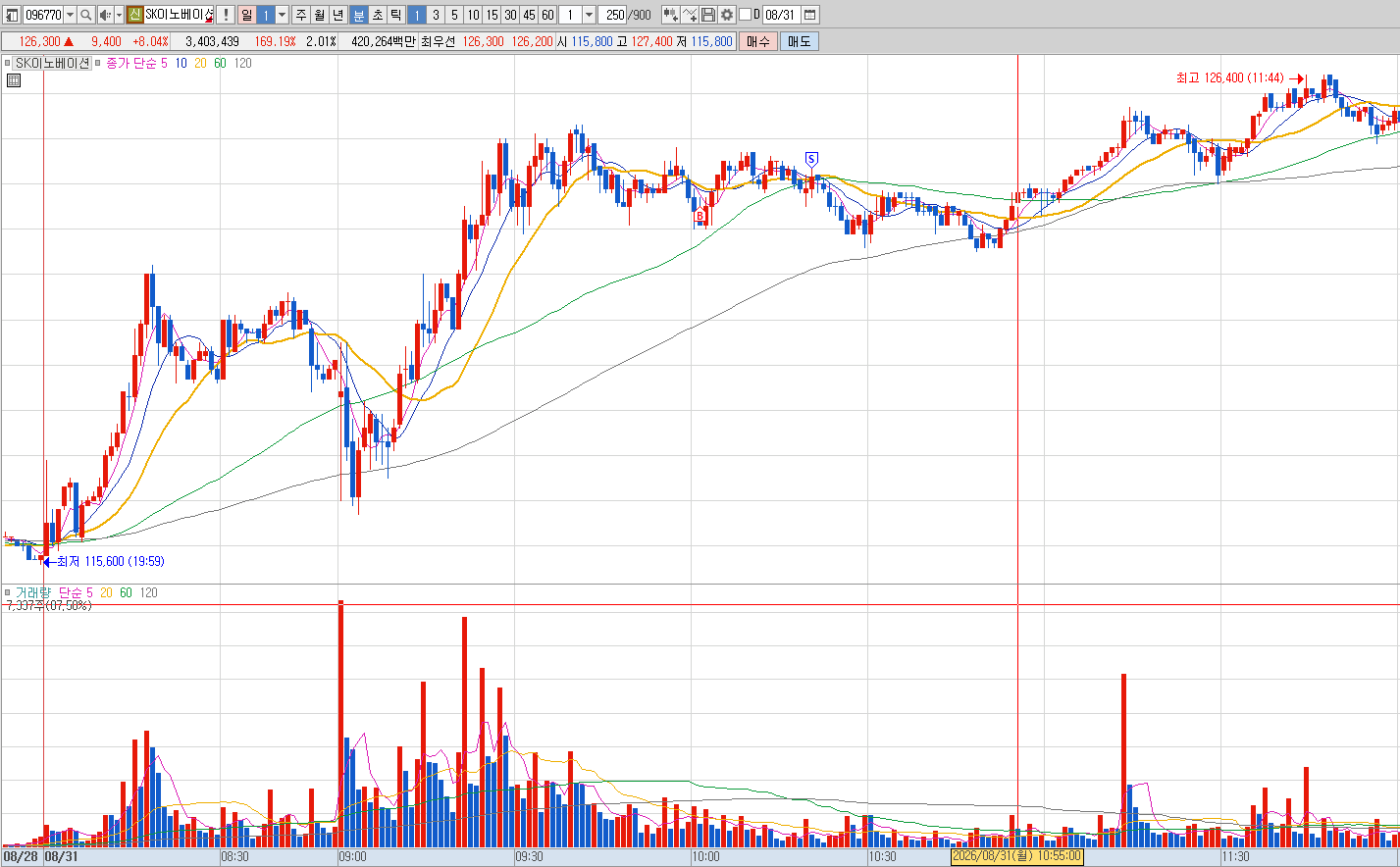Select the 30-minute interval
1400x867 pixels.
(x=510, y=15)
